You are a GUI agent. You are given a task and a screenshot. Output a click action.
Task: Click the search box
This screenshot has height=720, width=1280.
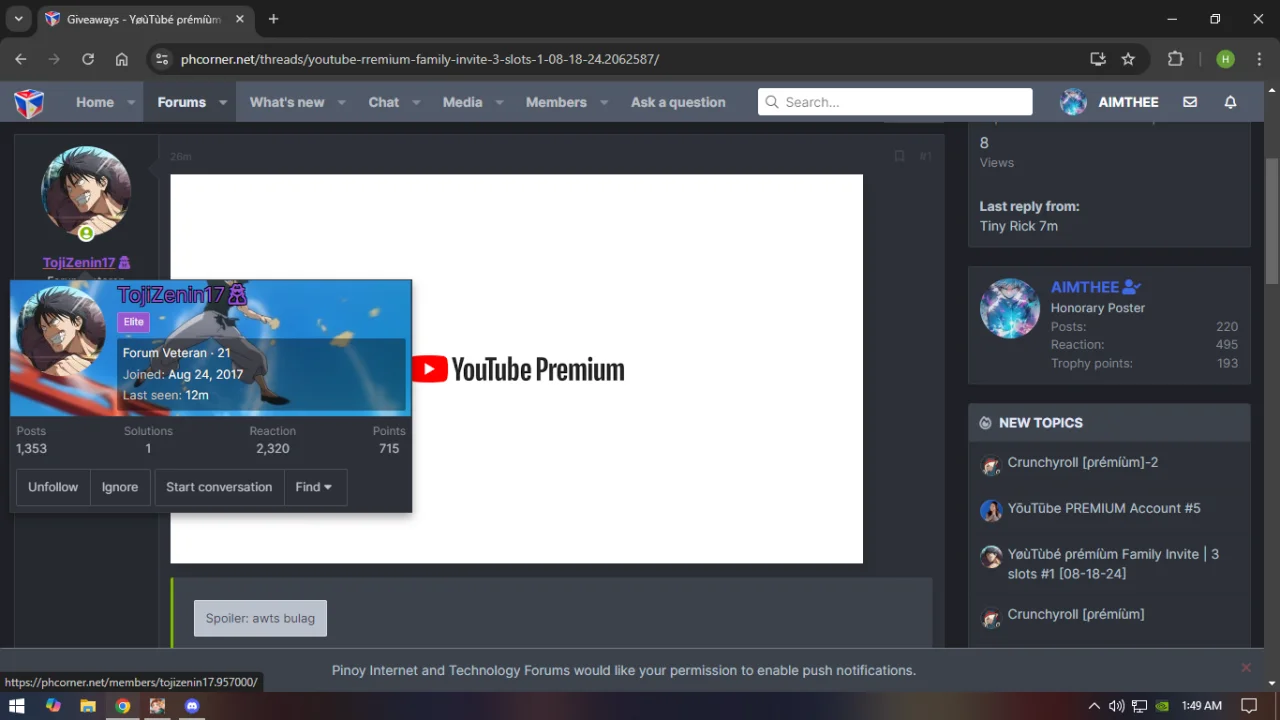pos(895,102)
